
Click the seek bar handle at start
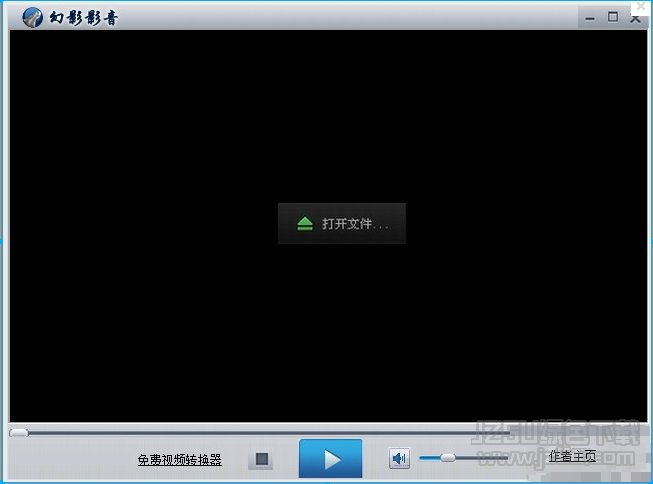(x=18, y=432)
